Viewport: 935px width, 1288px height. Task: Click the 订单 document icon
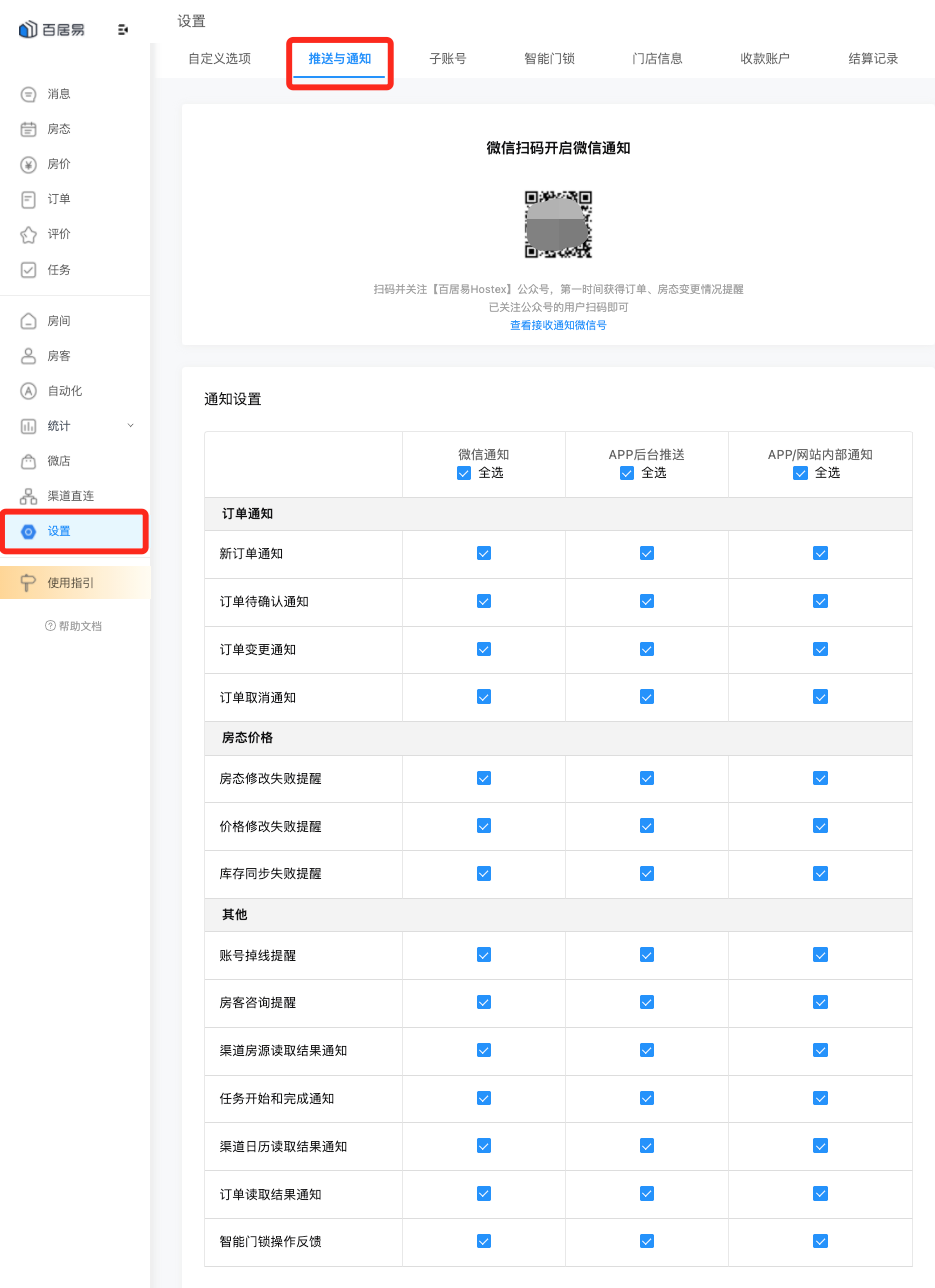pos(29,199)
